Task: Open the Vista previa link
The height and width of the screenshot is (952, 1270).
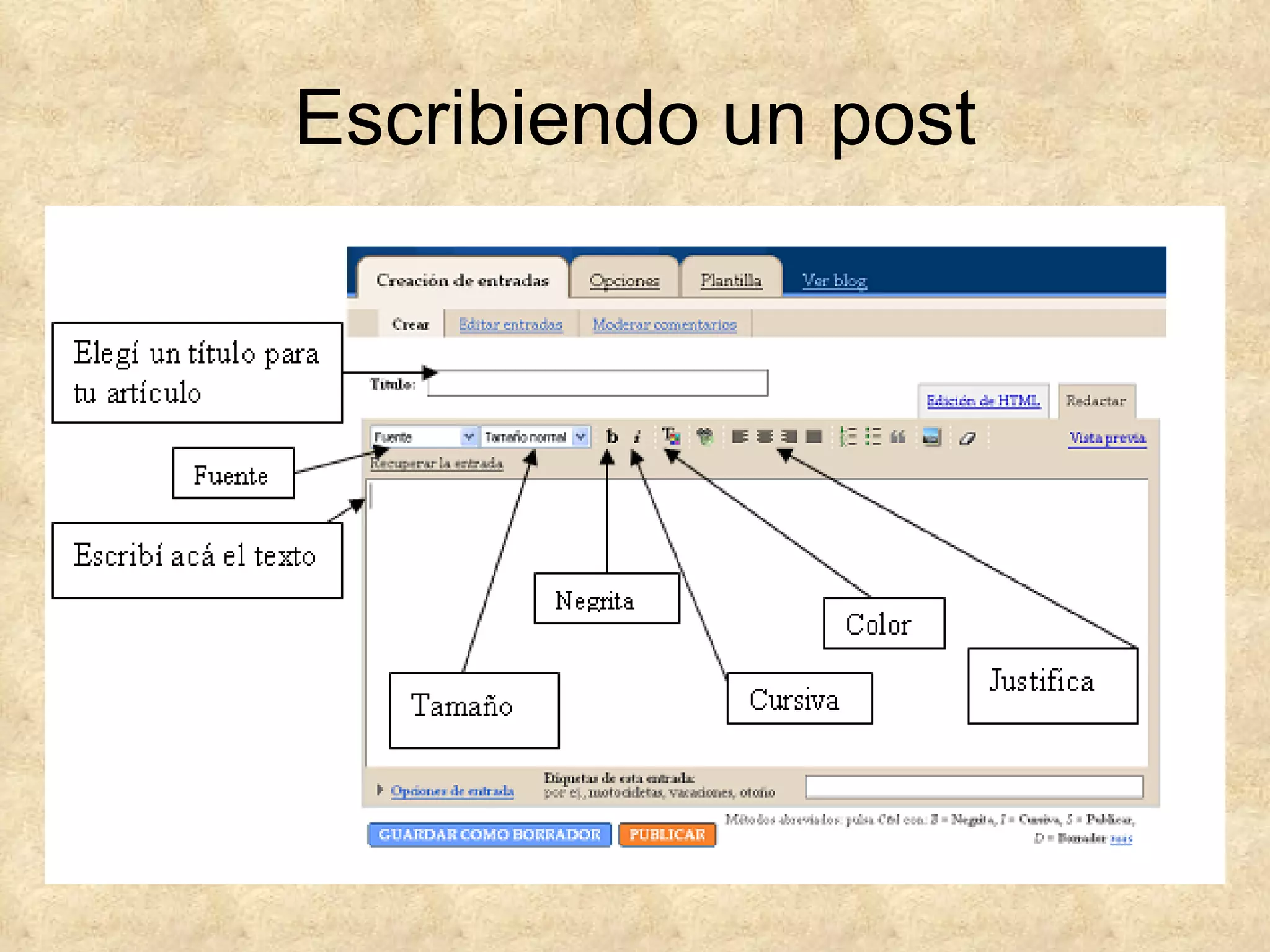Action: pyautogui.click(x=1108, y=438)
